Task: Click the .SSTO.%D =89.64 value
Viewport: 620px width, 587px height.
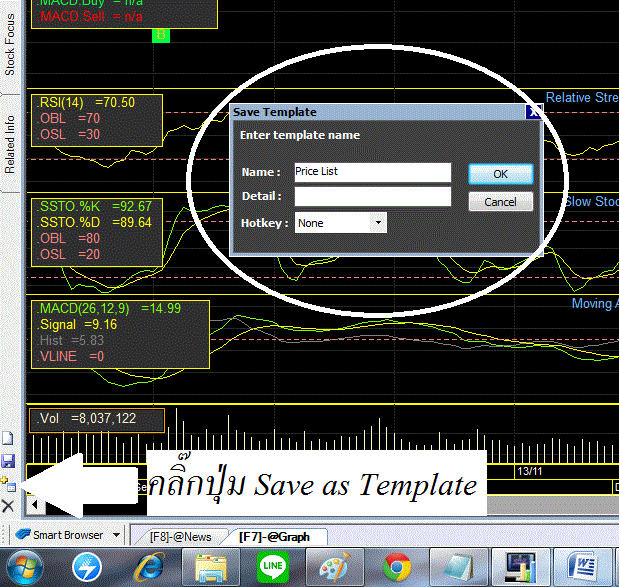Action: (x=95, y=223)
